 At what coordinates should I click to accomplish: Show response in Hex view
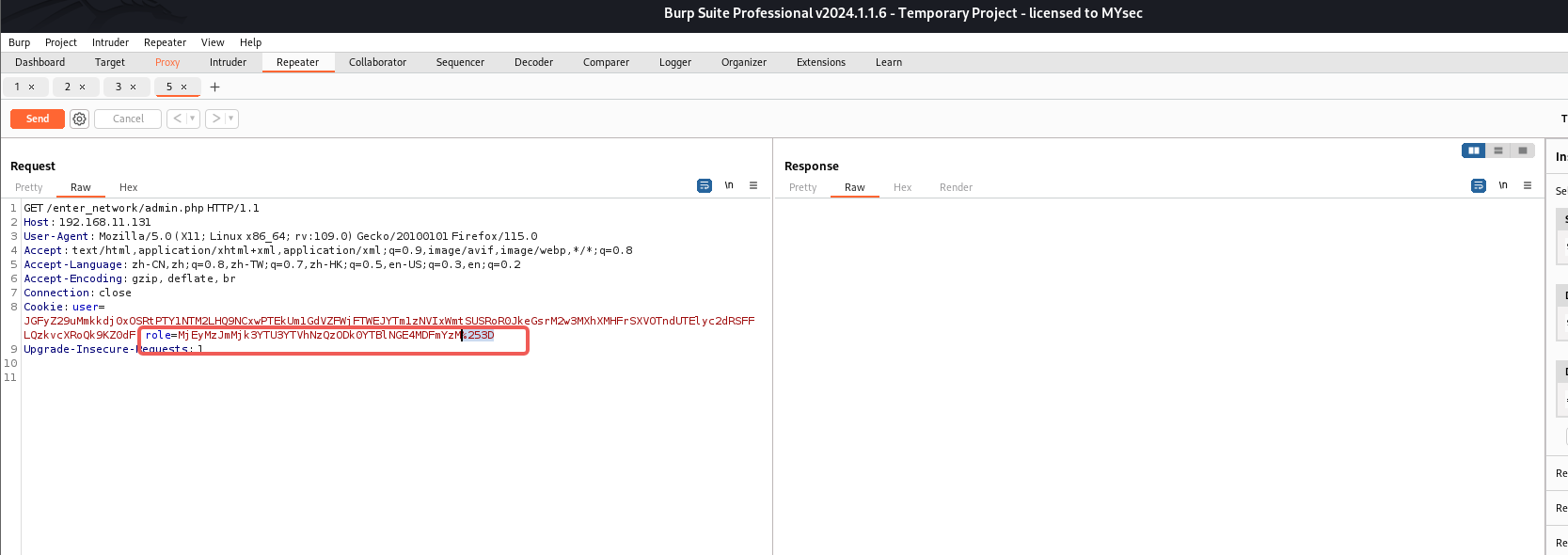903,187
